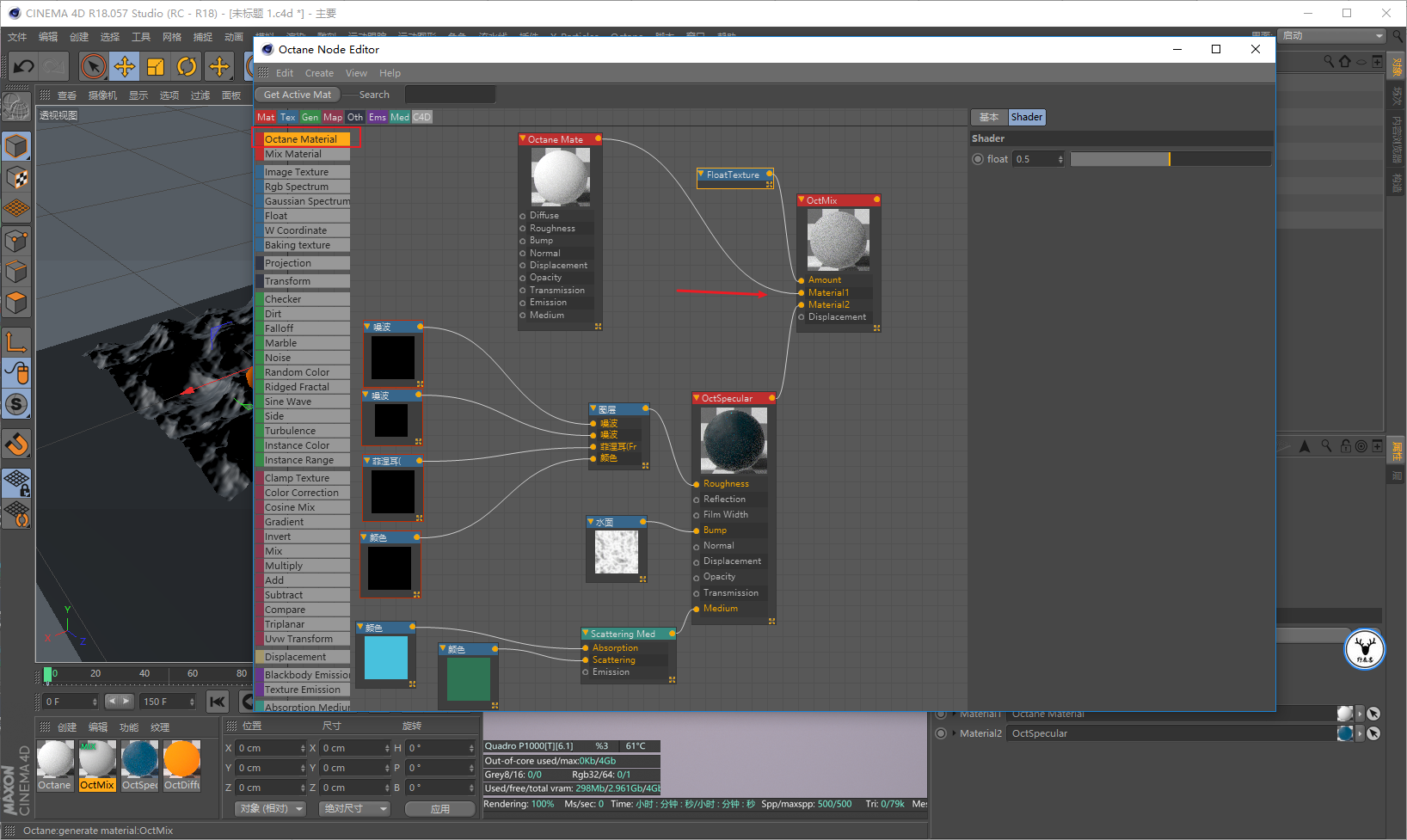The height and width of the screenshot is (840, 1407).
Task: Select the Live Selection arrow tool
Action: pos(93,66)
